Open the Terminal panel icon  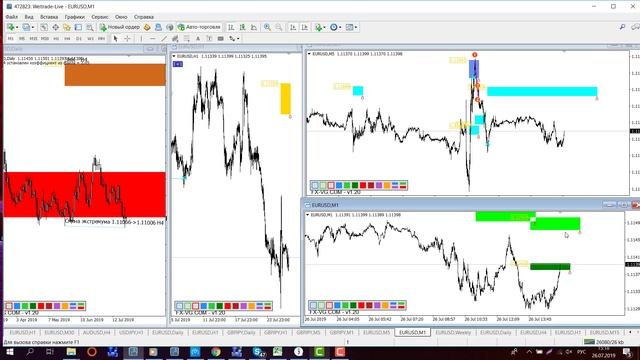click(78, 27)
